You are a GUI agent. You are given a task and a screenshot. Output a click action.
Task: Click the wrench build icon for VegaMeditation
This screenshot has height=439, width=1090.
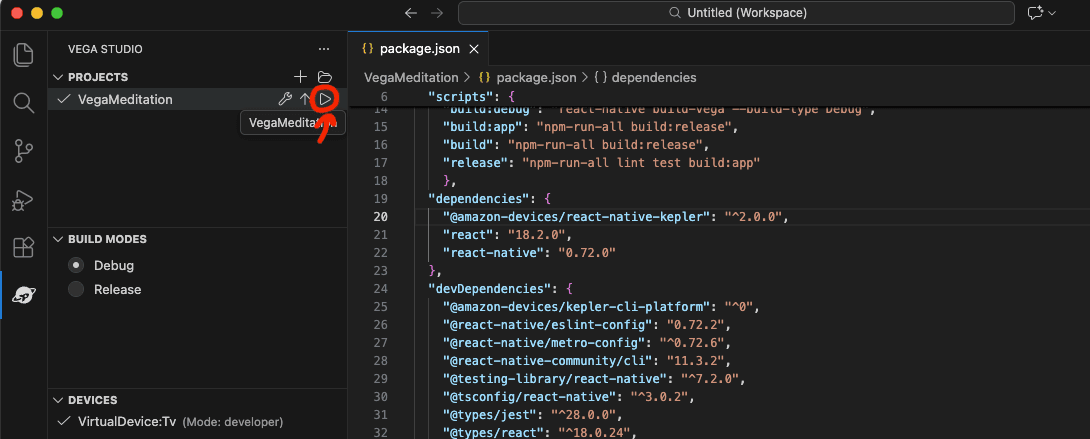pos(284,99)
